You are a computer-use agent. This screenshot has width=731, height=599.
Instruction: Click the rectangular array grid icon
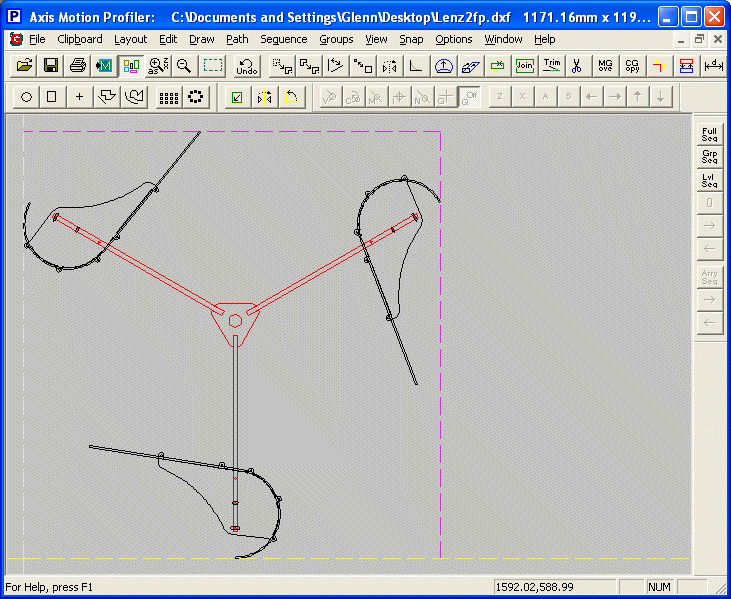[169, 97]
